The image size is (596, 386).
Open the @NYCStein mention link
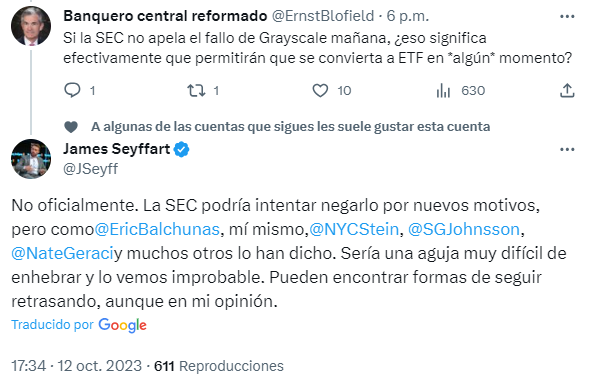click(354, 229)
